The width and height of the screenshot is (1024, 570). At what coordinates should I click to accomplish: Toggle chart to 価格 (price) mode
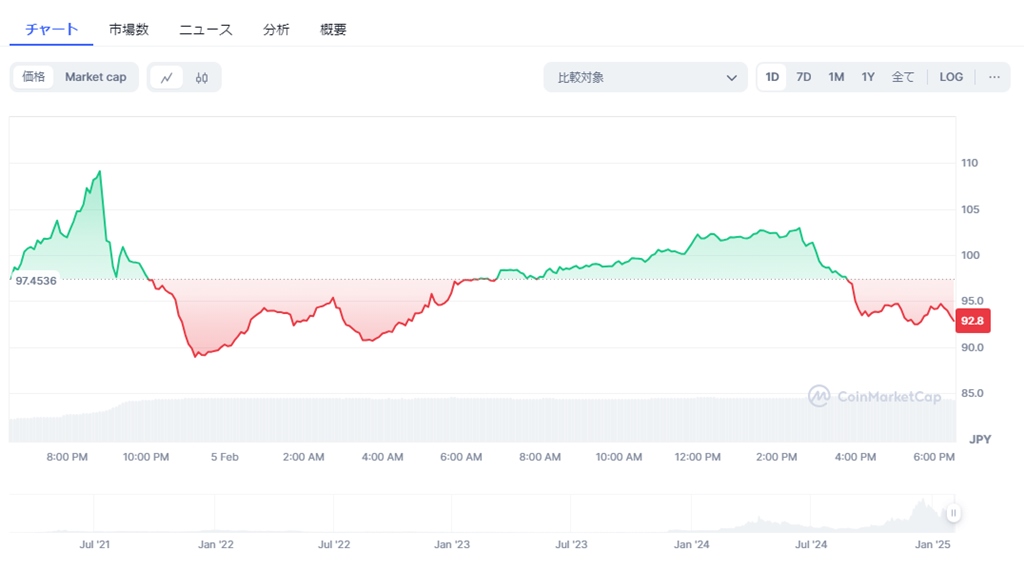pos(34,77)
